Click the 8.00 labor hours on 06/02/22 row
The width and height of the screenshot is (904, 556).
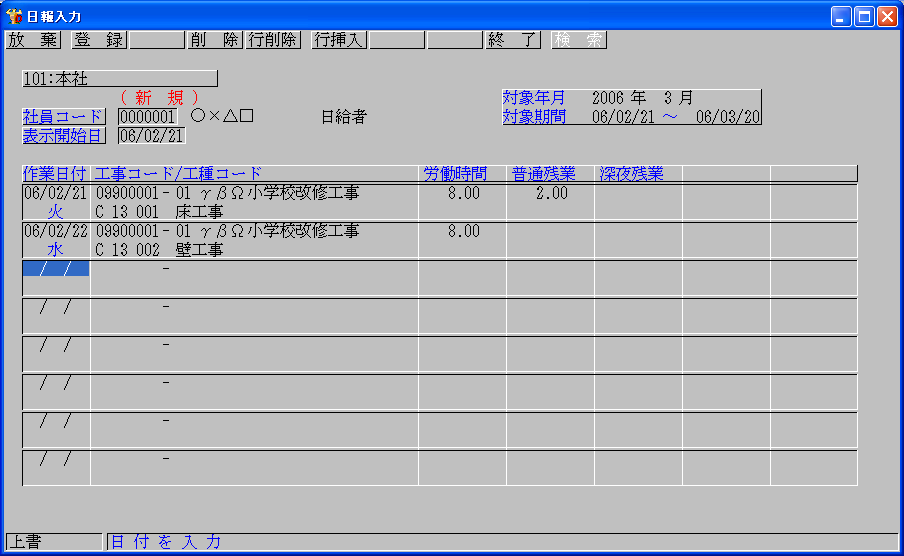(x=464, y=231)
